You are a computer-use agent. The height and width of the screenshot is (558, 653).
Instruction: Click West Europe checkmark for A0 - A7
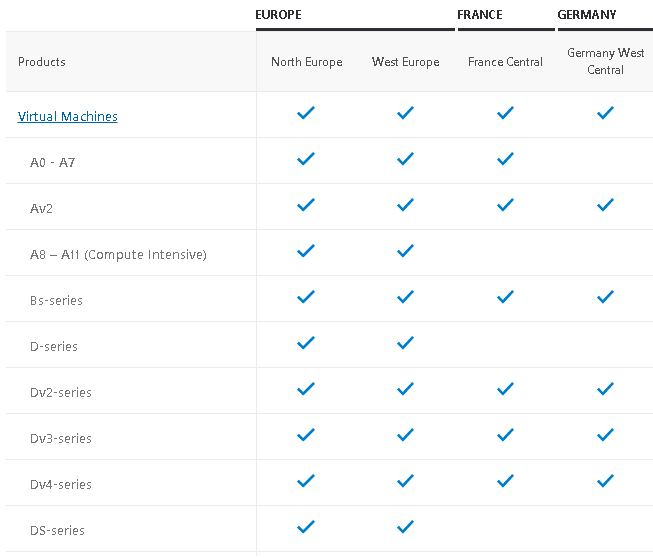(x=405, y=160)
